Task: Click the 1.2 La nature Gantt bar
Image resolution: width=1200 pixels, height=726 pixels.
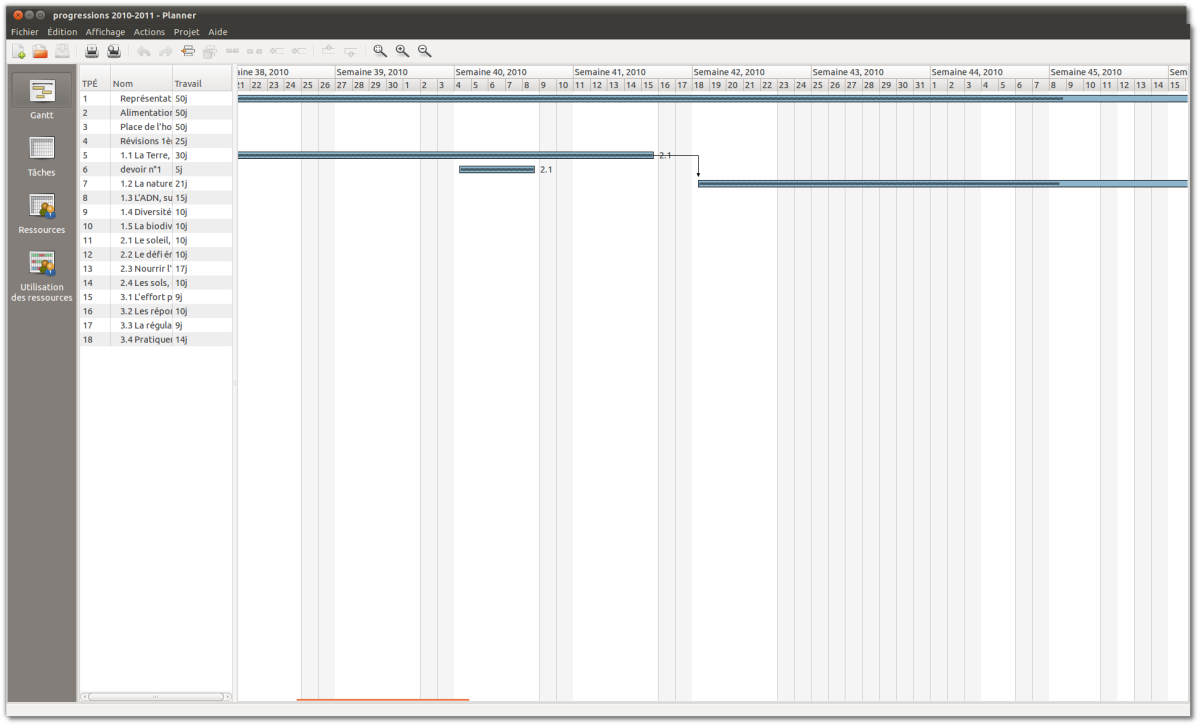Action: point(943,184)
